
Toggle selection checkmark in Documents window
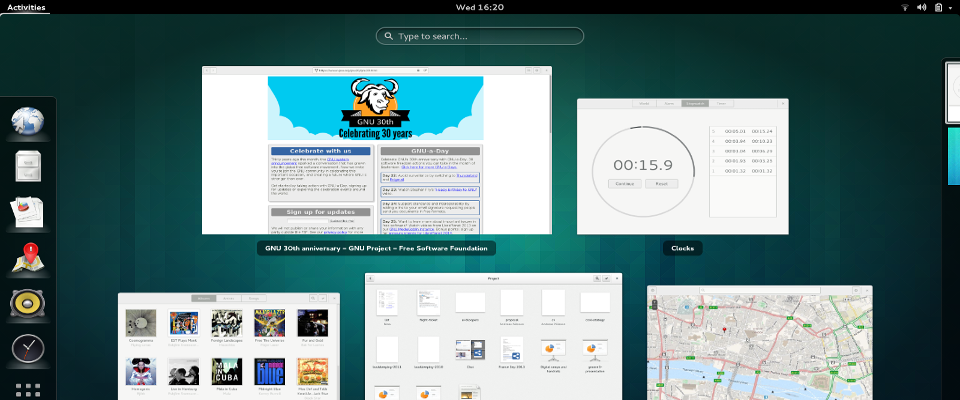(x=606, y=278)
